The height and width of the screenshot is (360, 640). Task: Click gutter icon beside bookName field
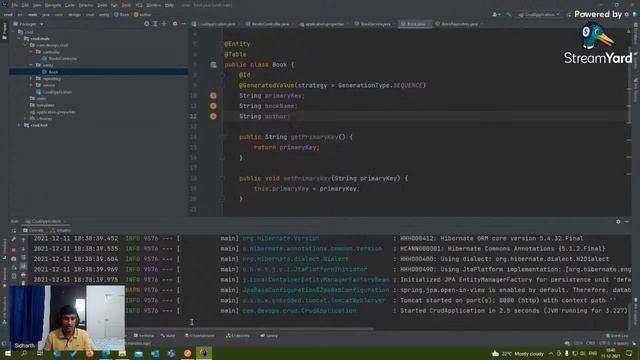click(213, 106)
